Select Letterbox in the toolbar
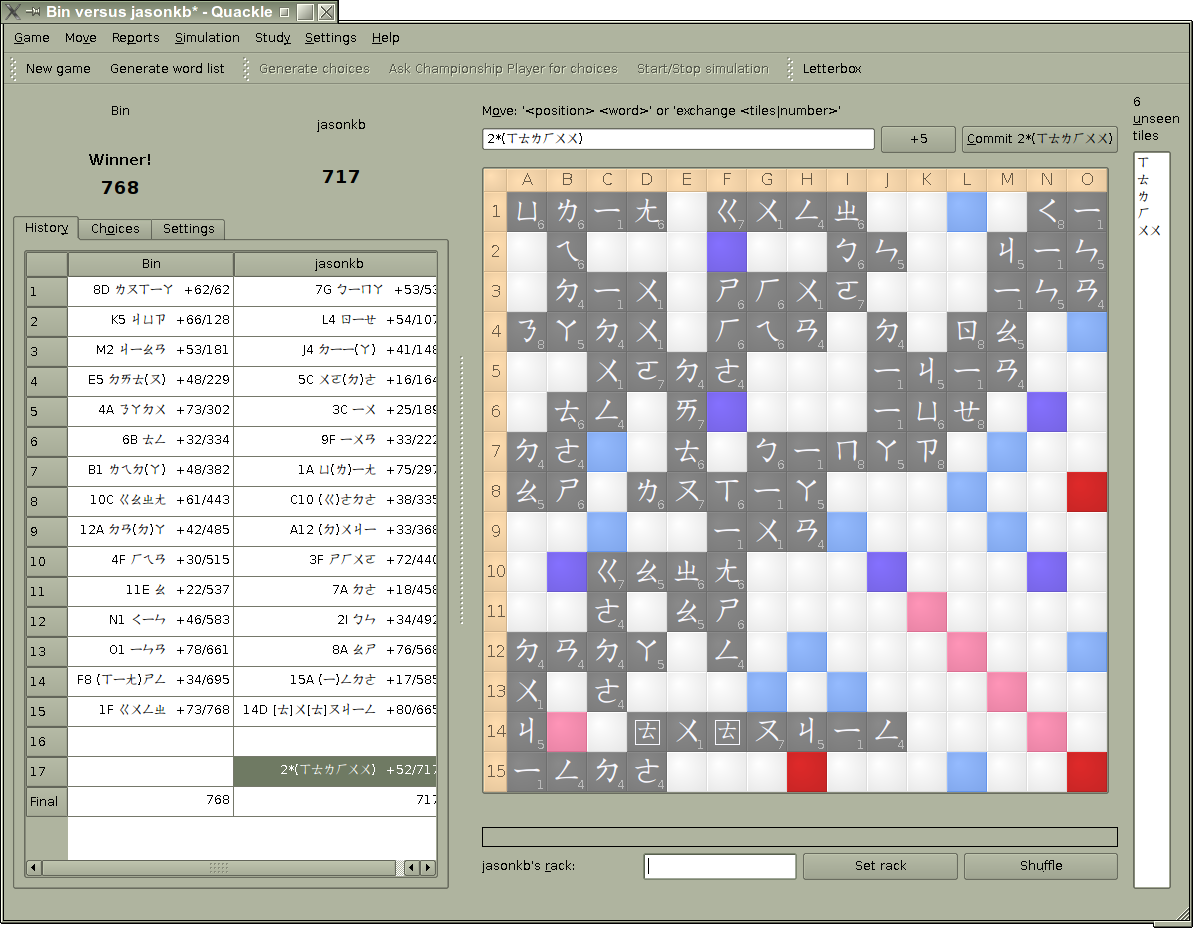 831,69
